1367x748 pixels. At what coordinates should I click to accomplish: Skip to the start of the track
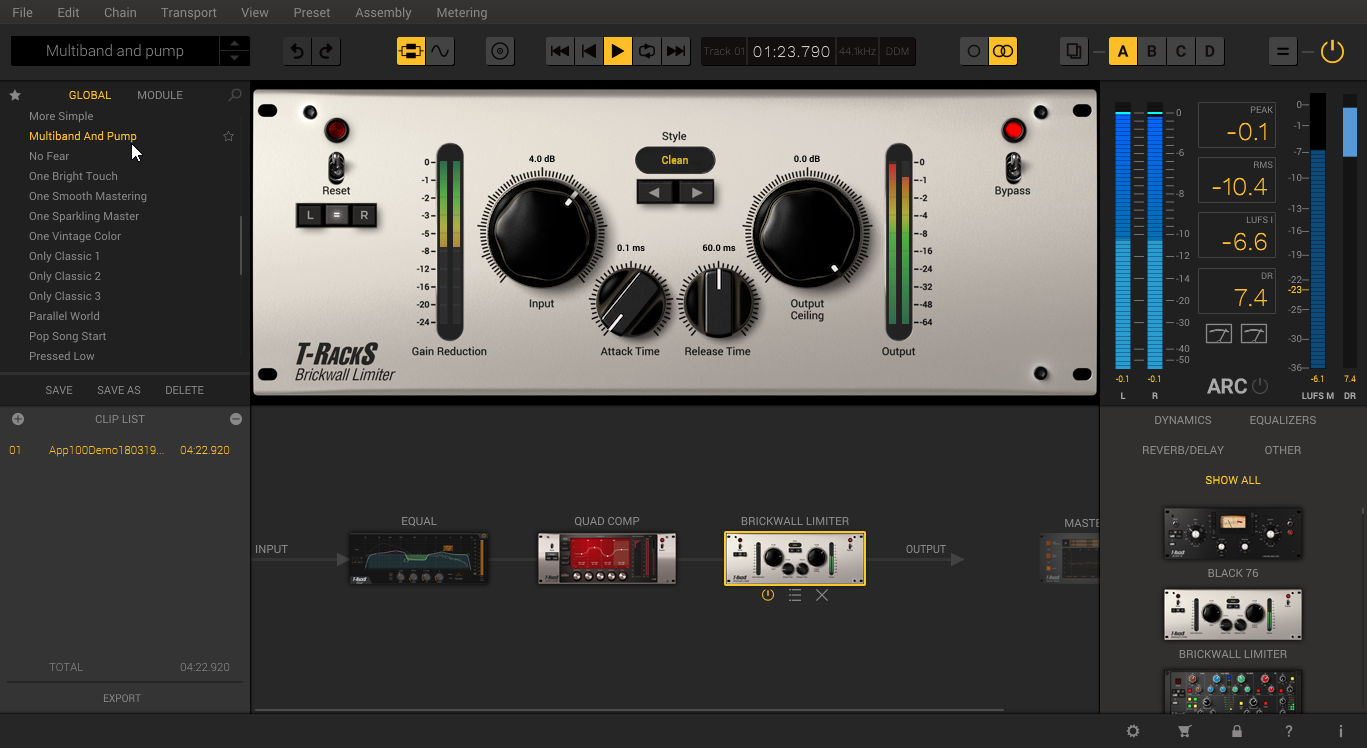tap(560, 51)
